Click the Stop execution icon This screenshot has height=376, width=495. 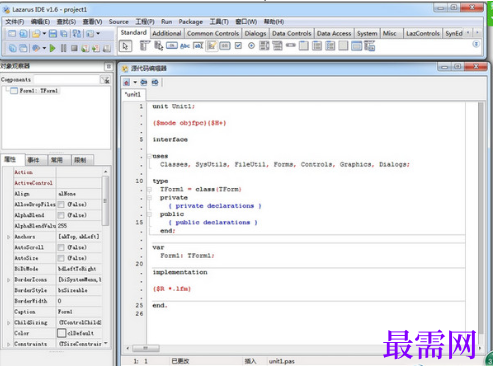pos(74,48)
